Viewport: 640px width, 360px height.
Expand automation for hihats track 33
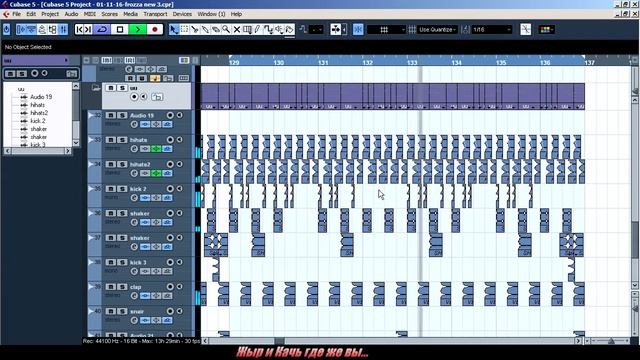coord(91,140)
